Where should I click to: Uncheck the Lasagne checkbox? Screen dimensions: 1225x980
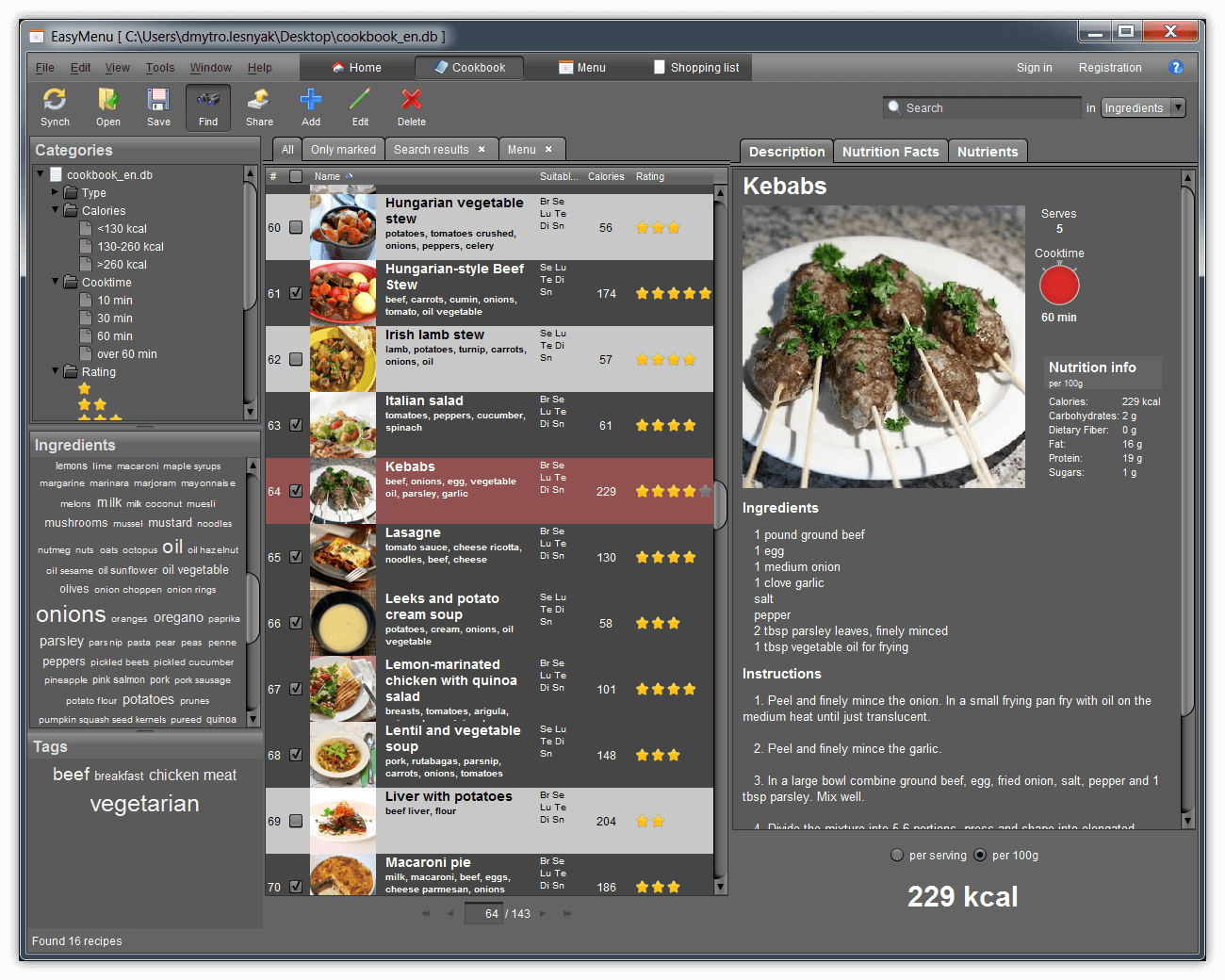click(x=296, y=557)
